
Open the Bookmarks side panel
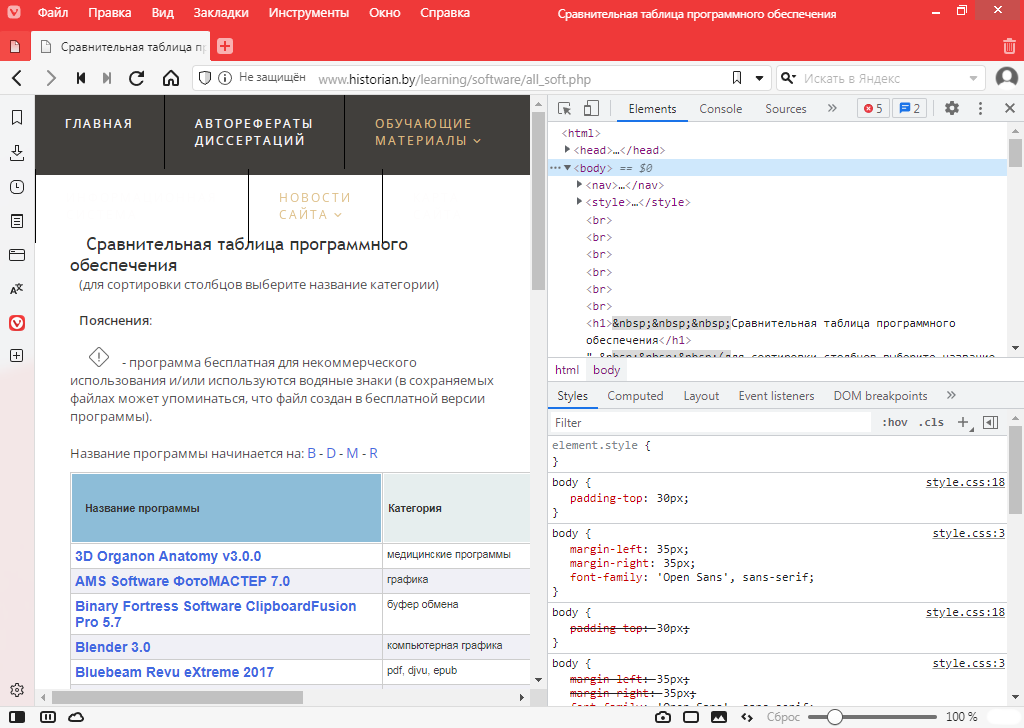(17, 118)
